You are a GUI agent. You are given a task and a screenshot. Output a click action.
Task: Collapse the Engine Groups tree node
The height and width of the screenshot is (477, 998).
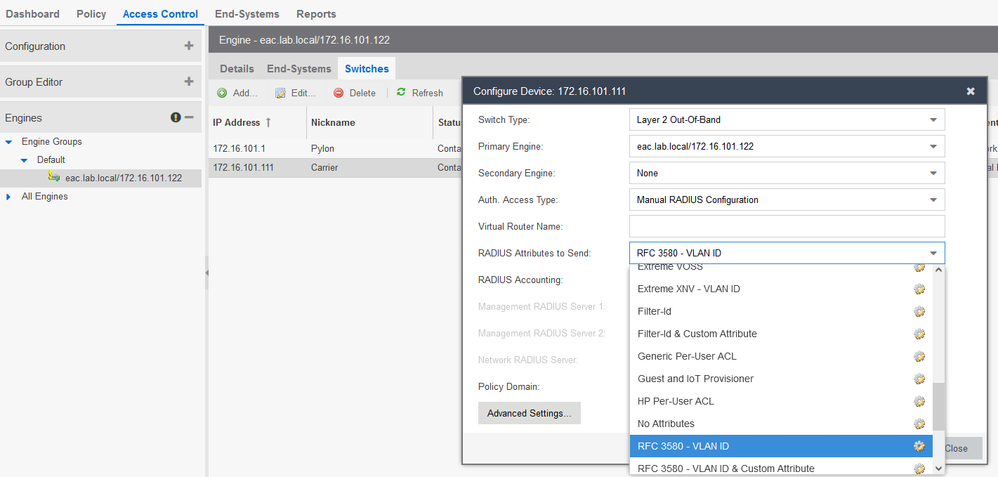point(10,142)
